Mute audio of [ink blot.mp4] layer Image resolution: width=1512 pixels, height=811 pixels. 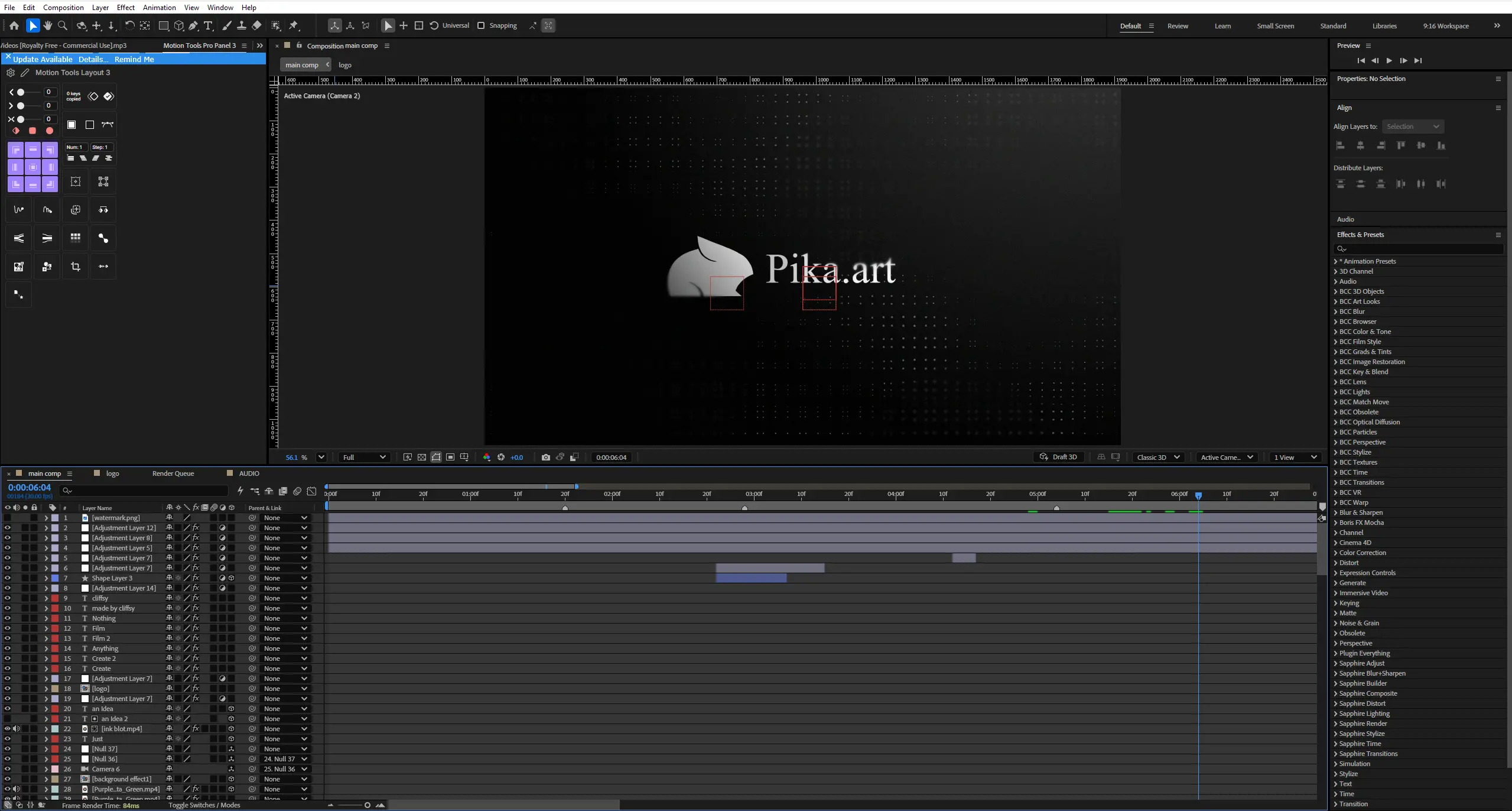coord(17,729)
